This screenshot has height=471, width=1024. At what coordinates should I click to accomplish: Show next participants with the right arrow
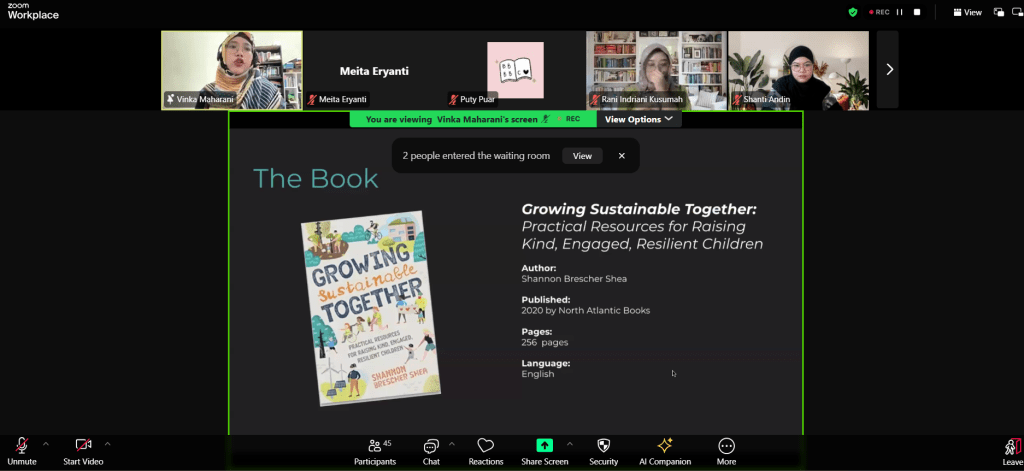889,69
